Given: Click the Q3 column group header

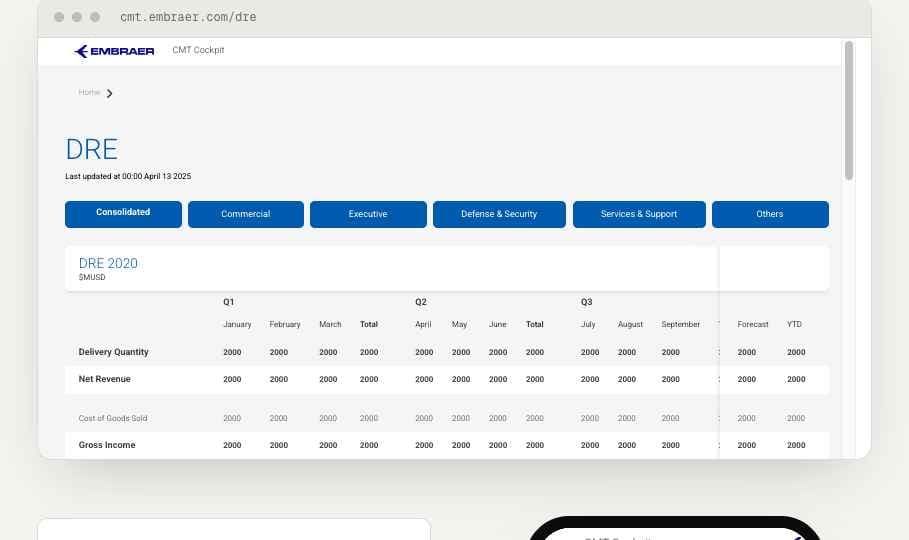Looking at the screenshot, I should tap(587, 302).
